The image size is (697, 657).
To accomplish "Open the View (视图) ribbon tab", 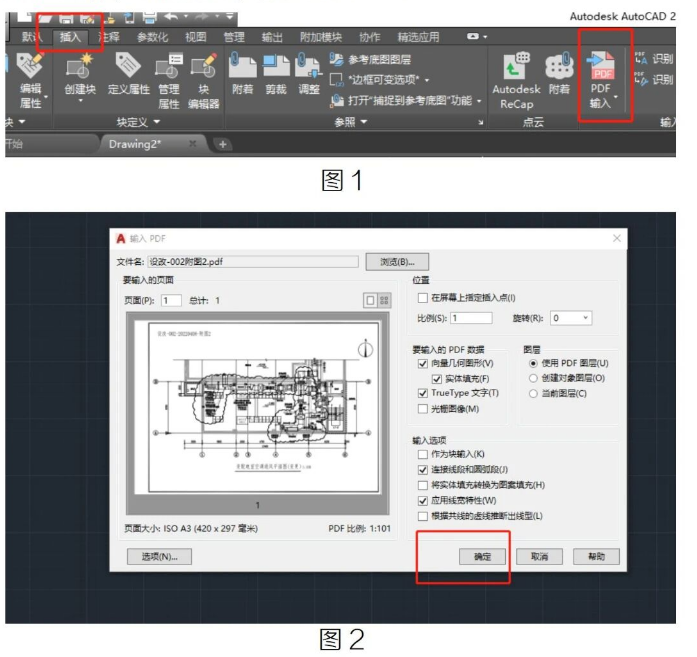I will click(196, 37).
